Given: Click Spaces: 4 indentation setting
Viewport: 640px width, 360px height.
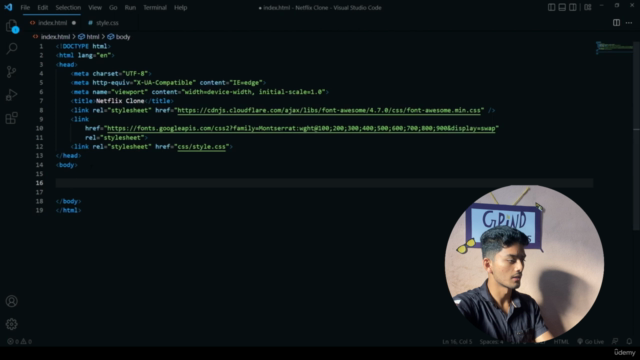Looking at the screenshot, I should click(x=491, y=341).
